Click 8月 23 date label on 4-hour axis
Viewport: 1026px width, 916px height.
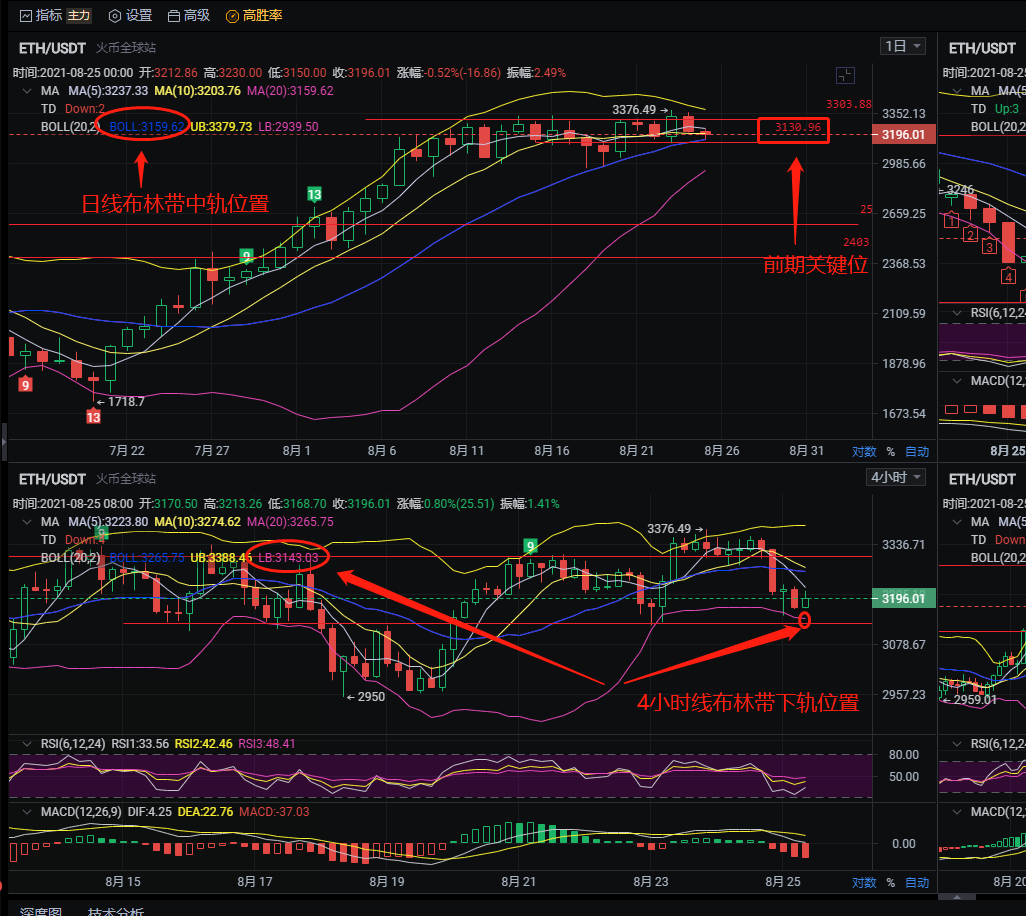coord(651,882)
